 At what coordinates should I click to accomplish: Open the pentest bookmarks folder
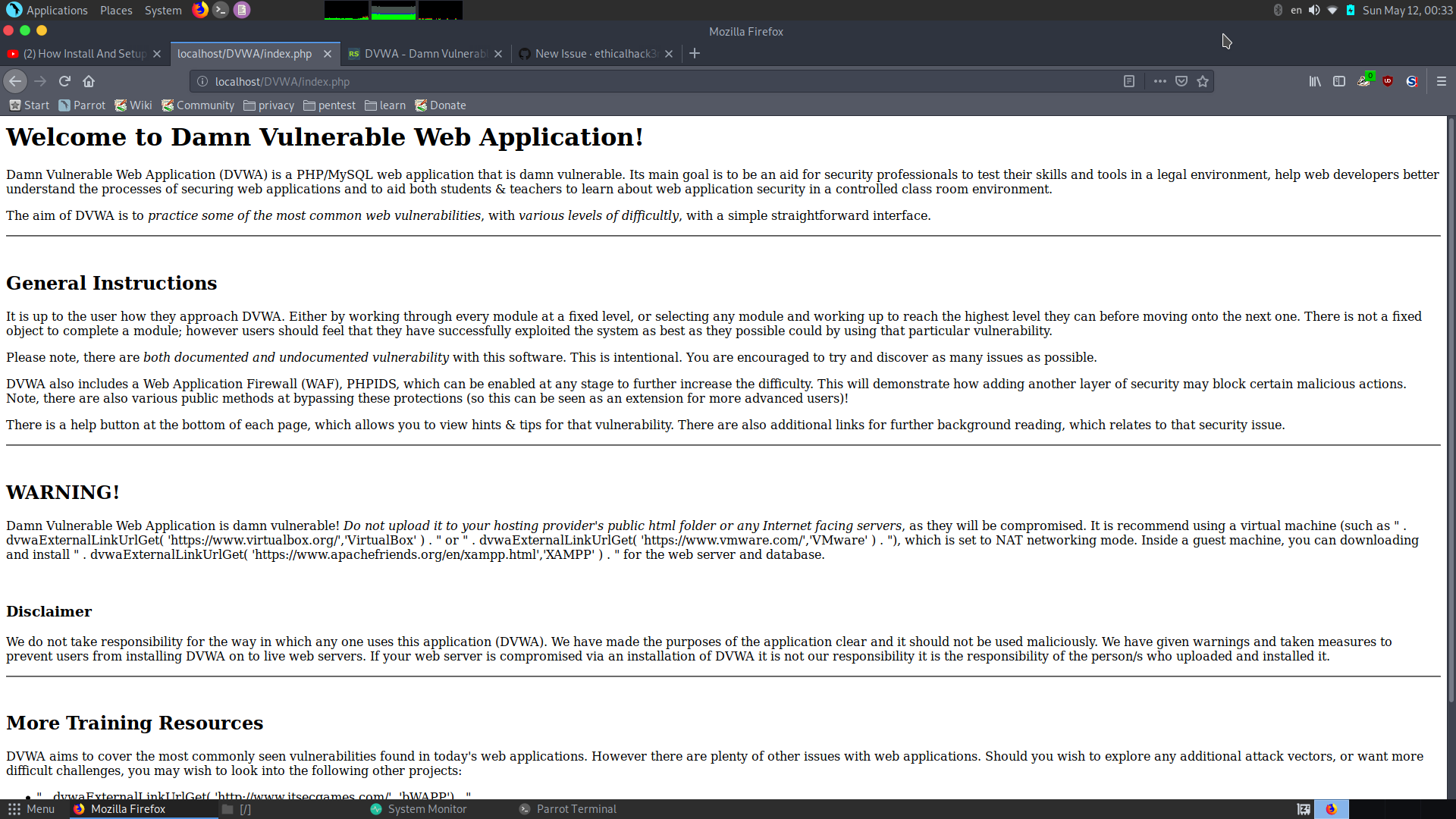[329, 105]
